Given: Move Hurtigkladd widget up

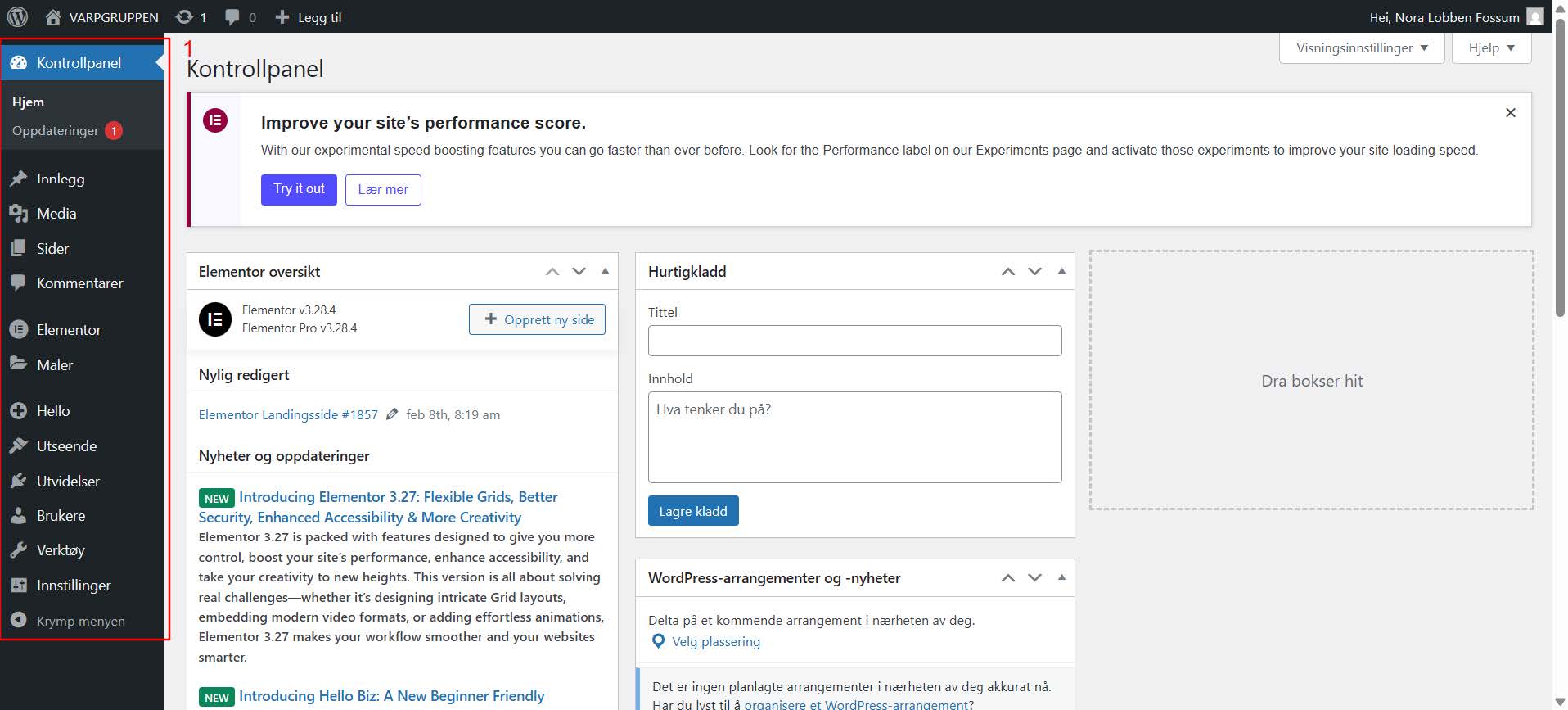Looking at the screenshot, I should pyautogui.click(x=1008, y=271).
